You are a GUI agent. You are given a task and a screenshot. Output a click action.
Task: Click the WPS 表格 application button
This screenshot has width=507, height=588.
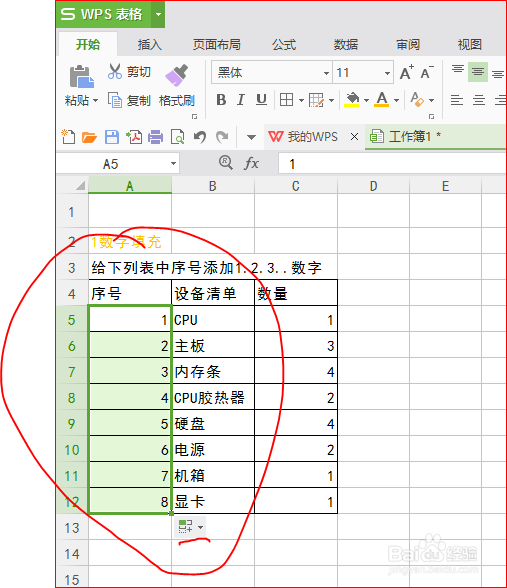click(x=104, y=15)
